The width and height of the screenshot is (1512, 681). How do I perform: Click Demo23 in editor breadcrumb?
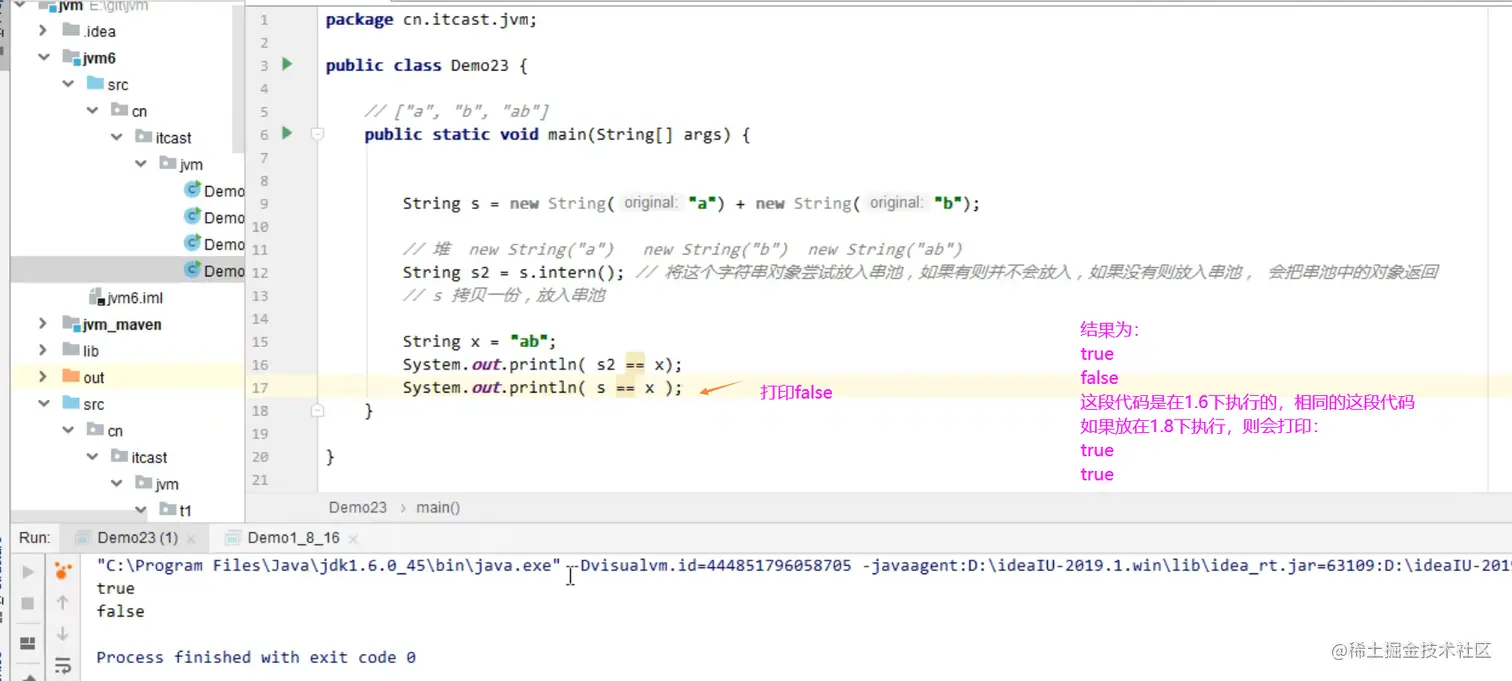pyautogui.click(x=358, y=507)
